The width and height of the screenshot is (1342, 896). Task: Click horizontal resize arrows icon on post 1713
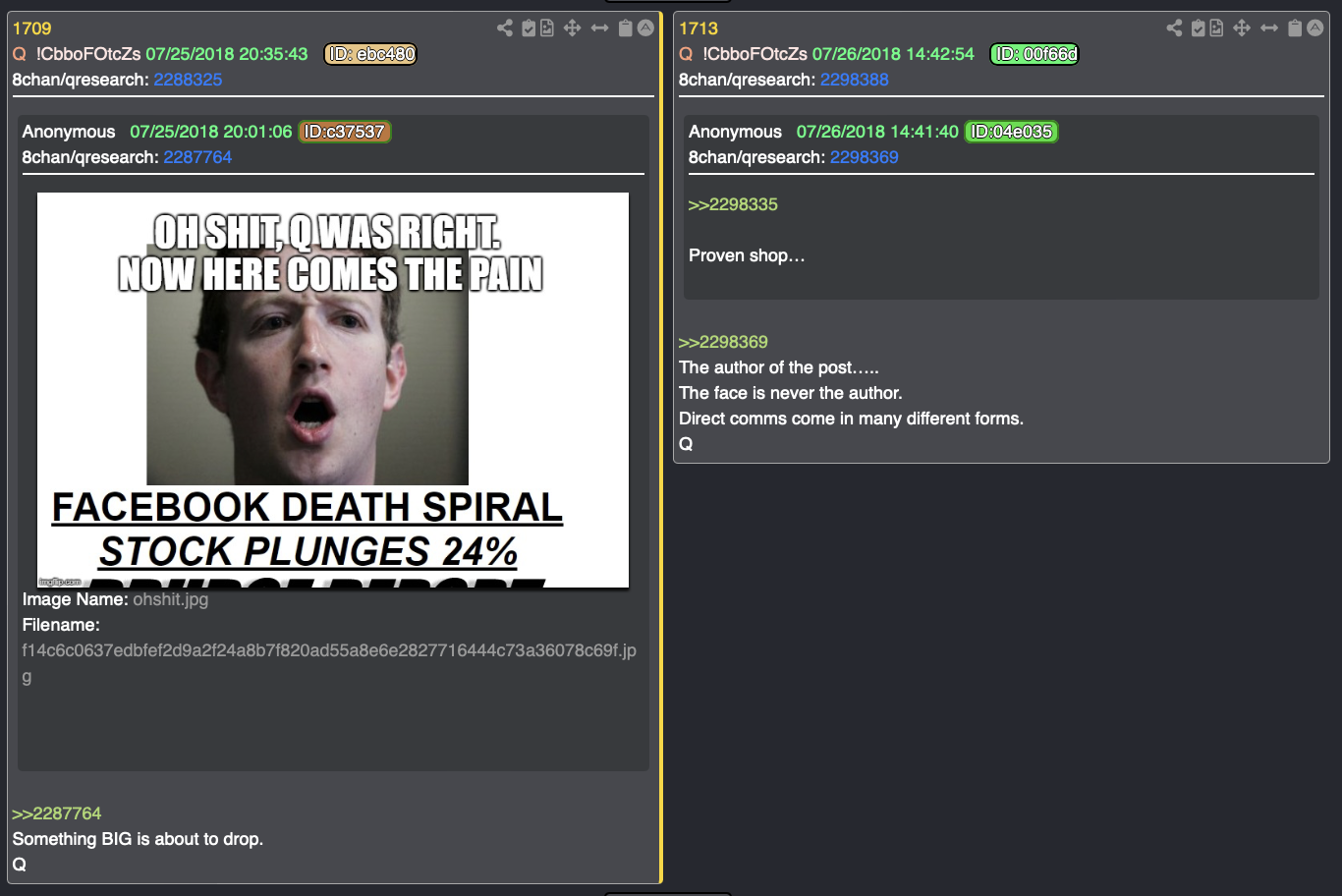[x=1269, y=28]
